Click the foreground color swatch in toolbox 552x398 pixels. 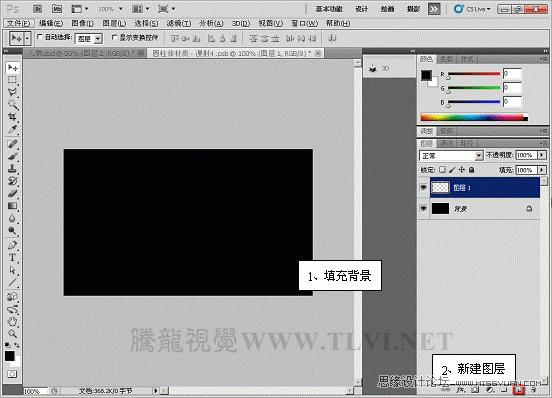[x=10, y=356]
